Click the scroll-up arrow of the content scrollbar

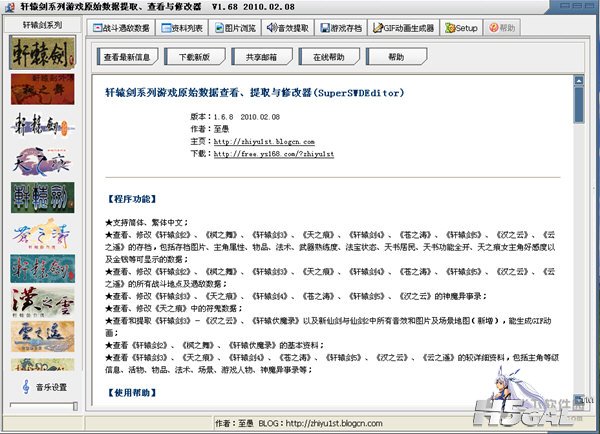579,80
